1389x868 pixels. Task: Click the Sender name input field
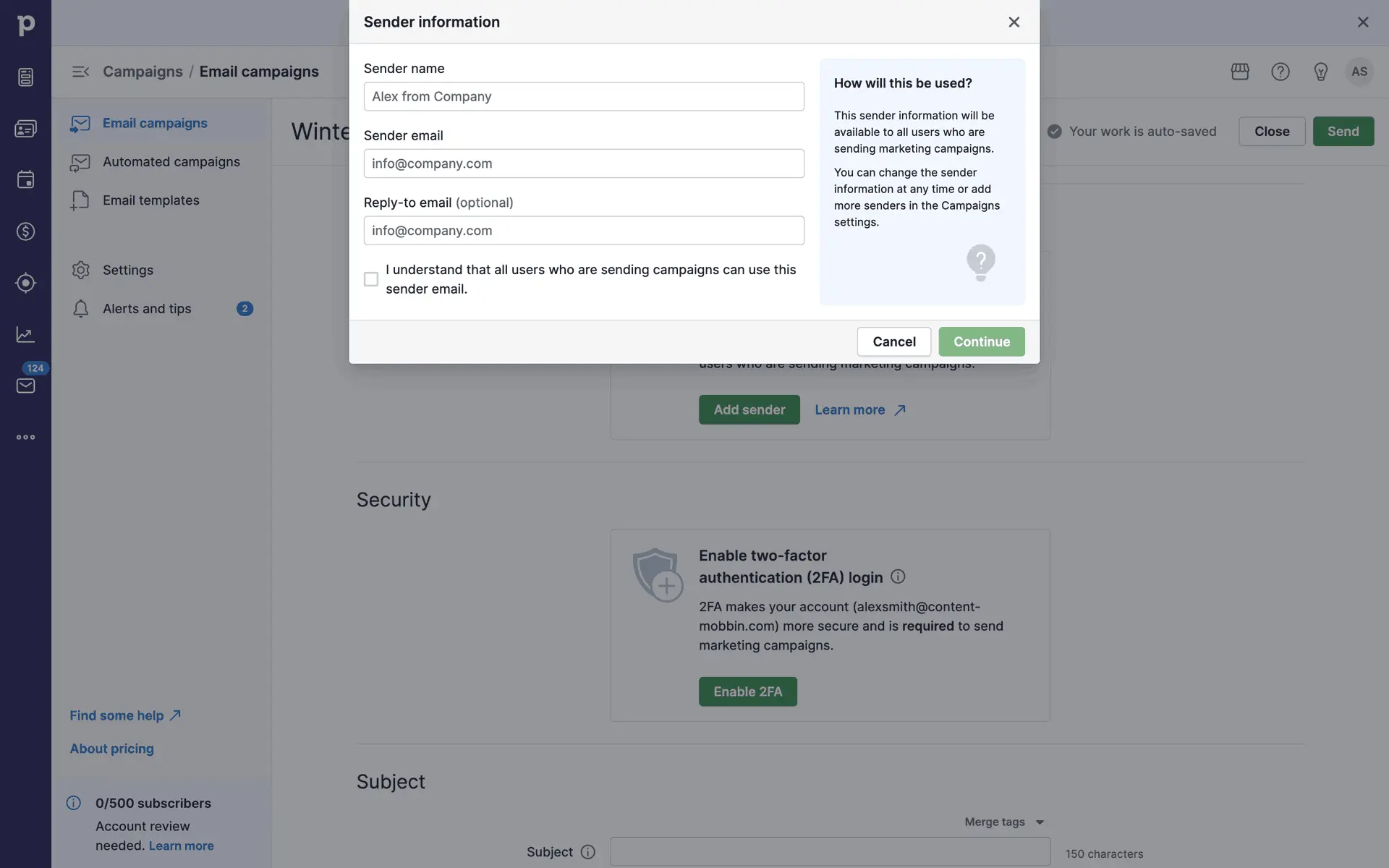(x=583, y=97)
